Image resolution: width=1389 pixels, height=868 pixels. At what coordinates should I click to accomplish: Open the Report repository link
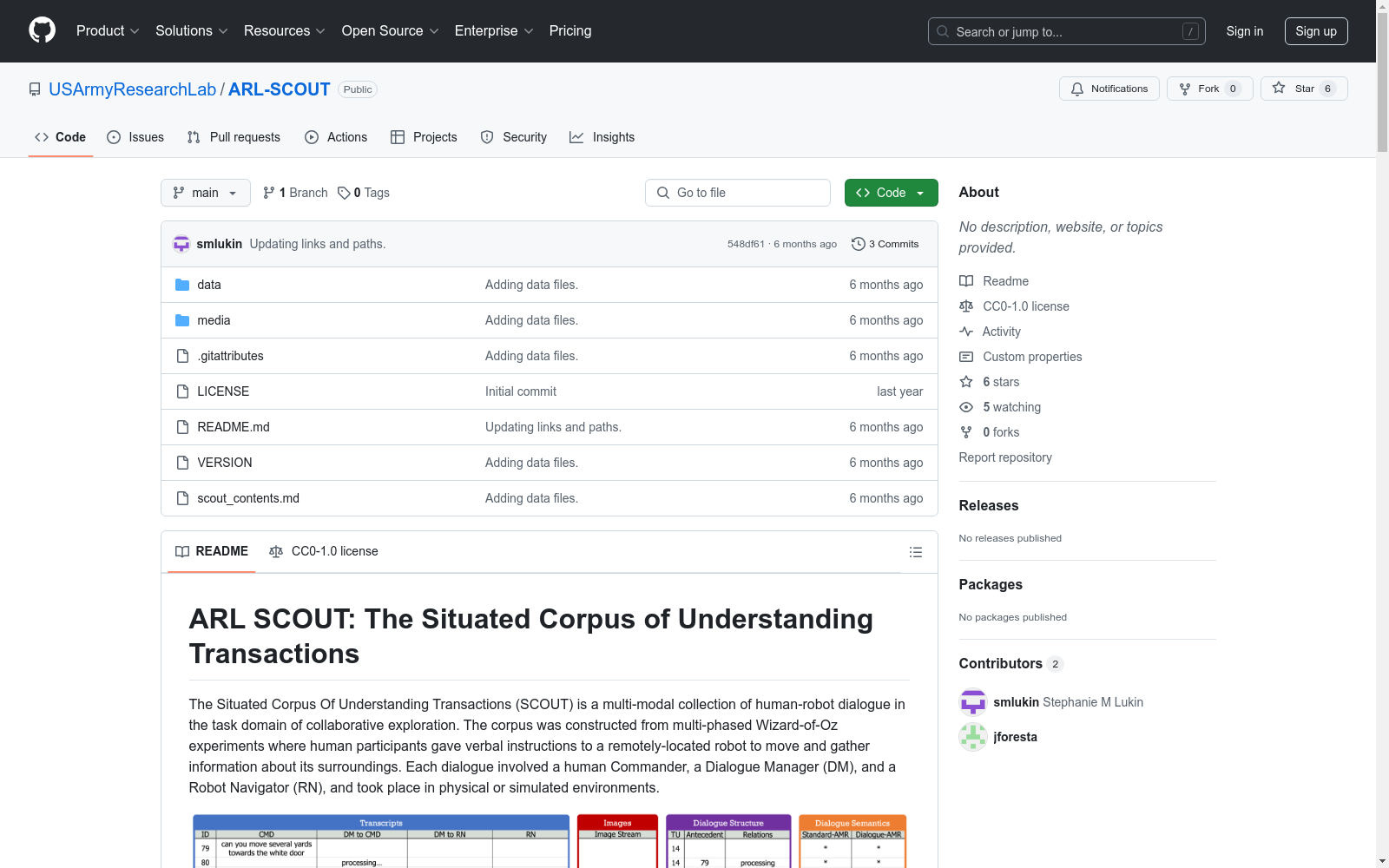pos(1005,457)
